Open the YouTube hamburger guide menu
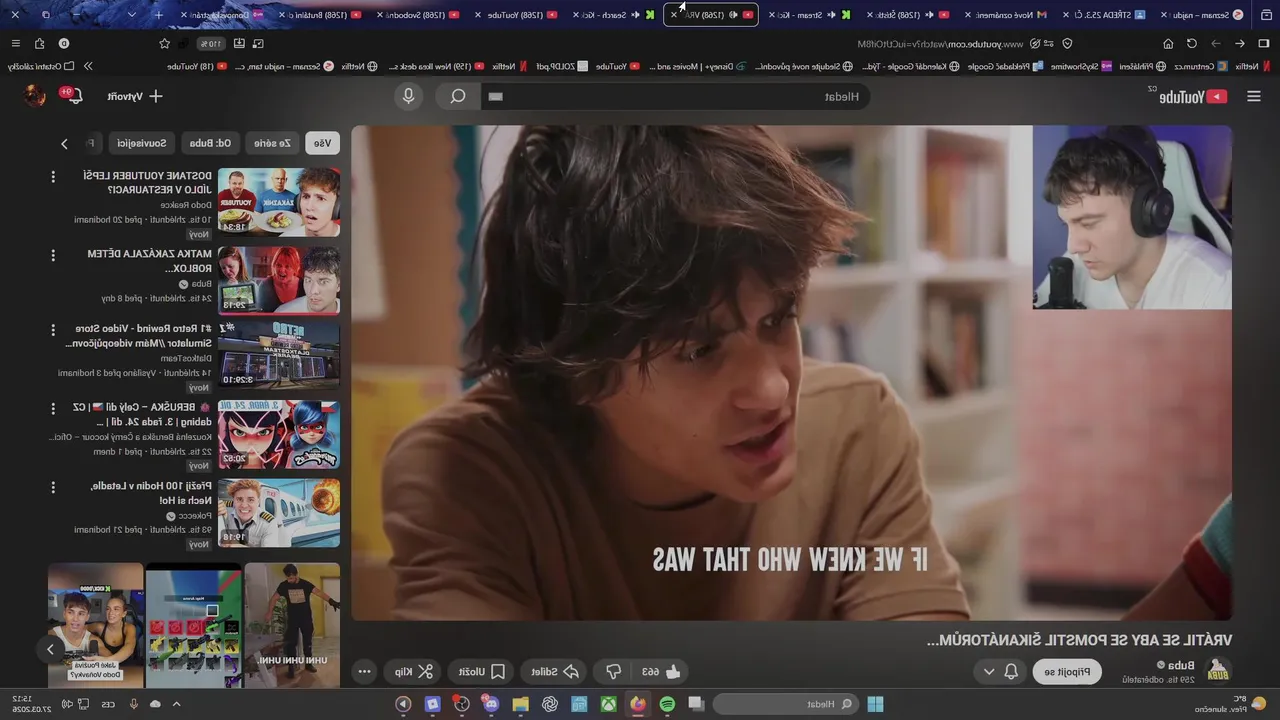 [1254, 96]
